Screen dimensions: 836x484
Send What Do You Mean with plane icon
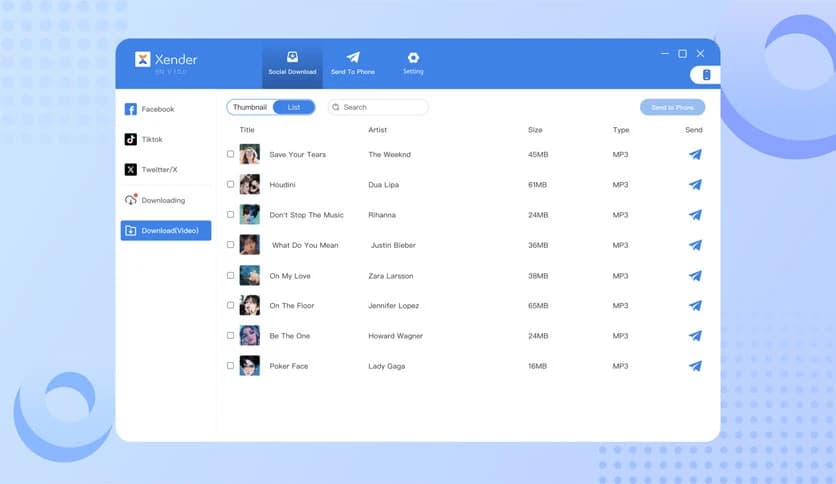pos(695,245)
